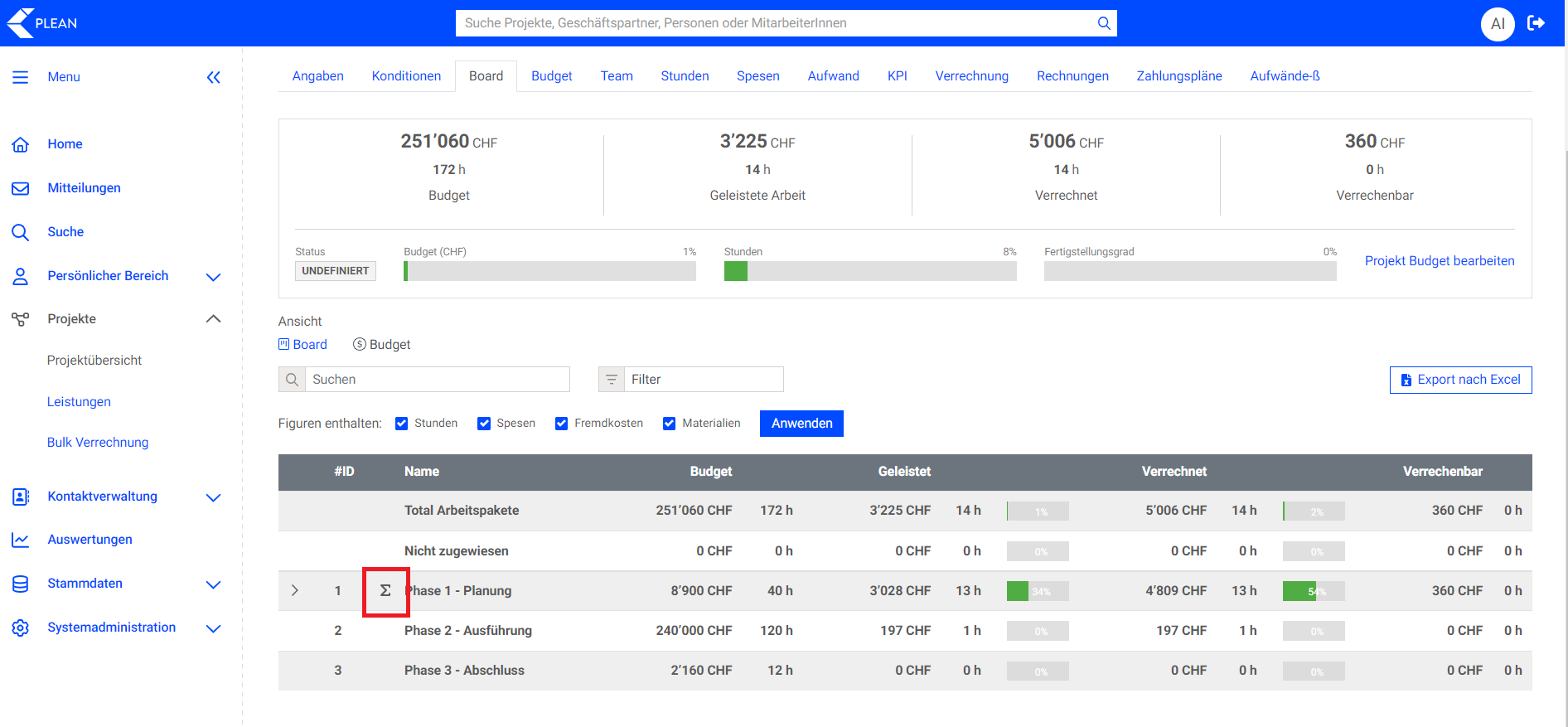Click the Auswertungen chart icon

coord(21,540)
